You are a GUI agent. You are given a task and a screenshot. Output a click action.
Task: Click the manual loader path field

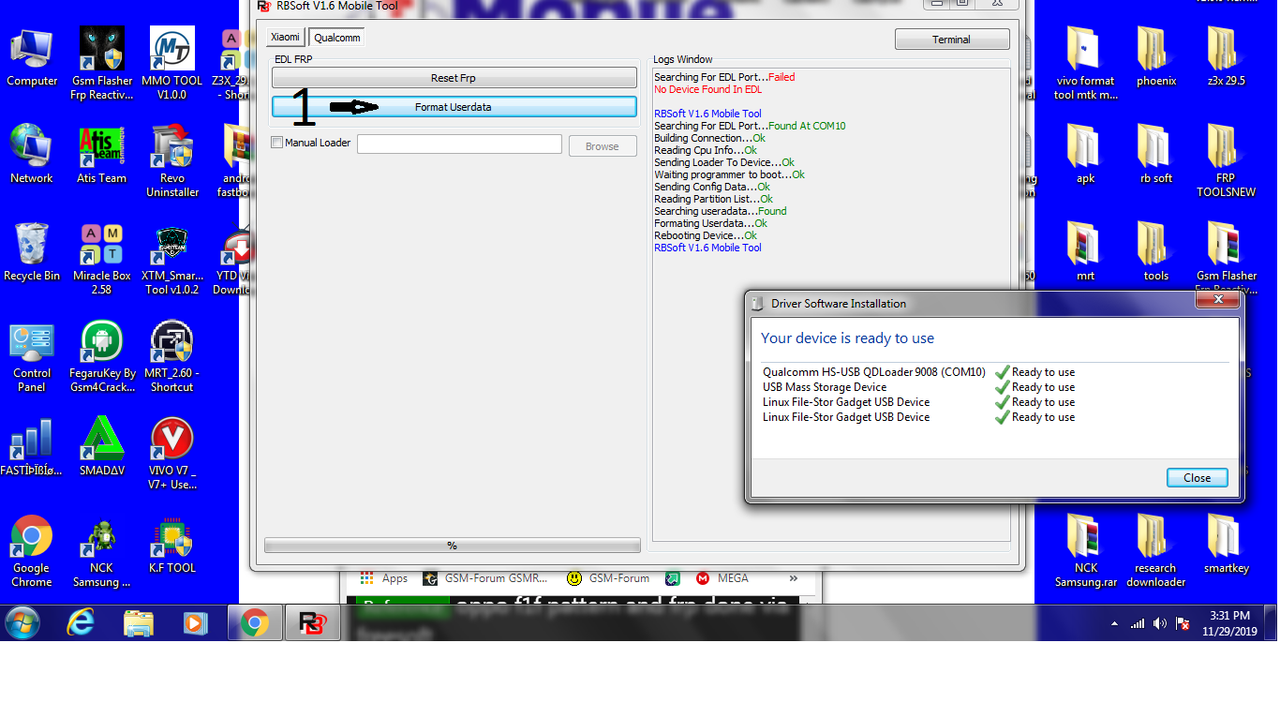459,144
